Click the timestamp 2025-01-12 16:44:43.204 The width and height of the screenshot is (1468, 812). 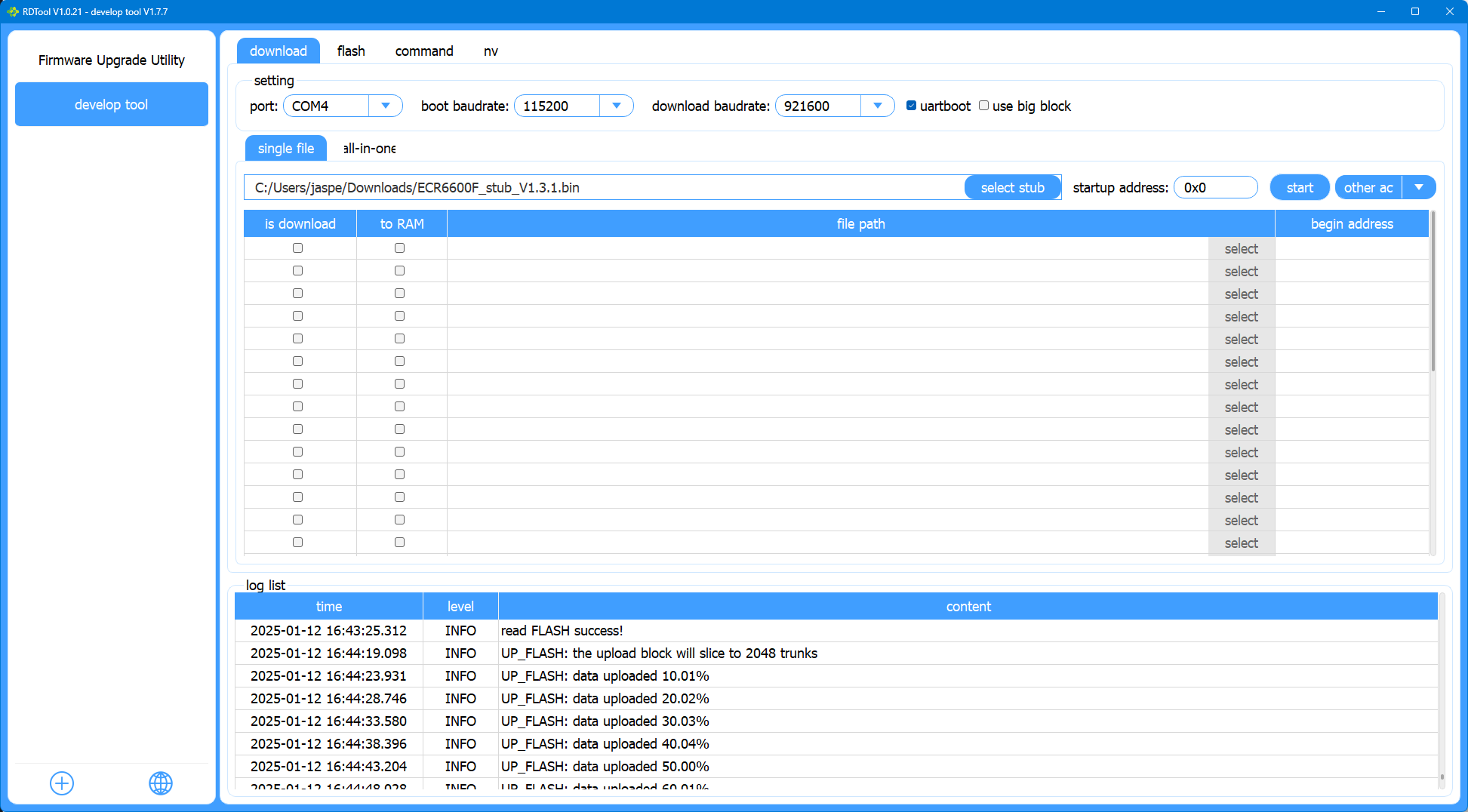click(x=328, y=766)
